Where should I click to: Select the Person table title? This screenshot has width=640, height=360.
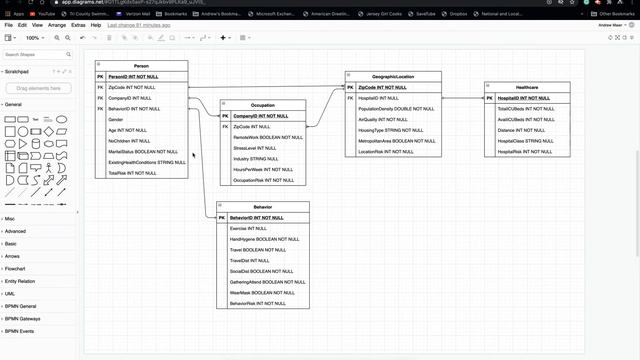141,66
